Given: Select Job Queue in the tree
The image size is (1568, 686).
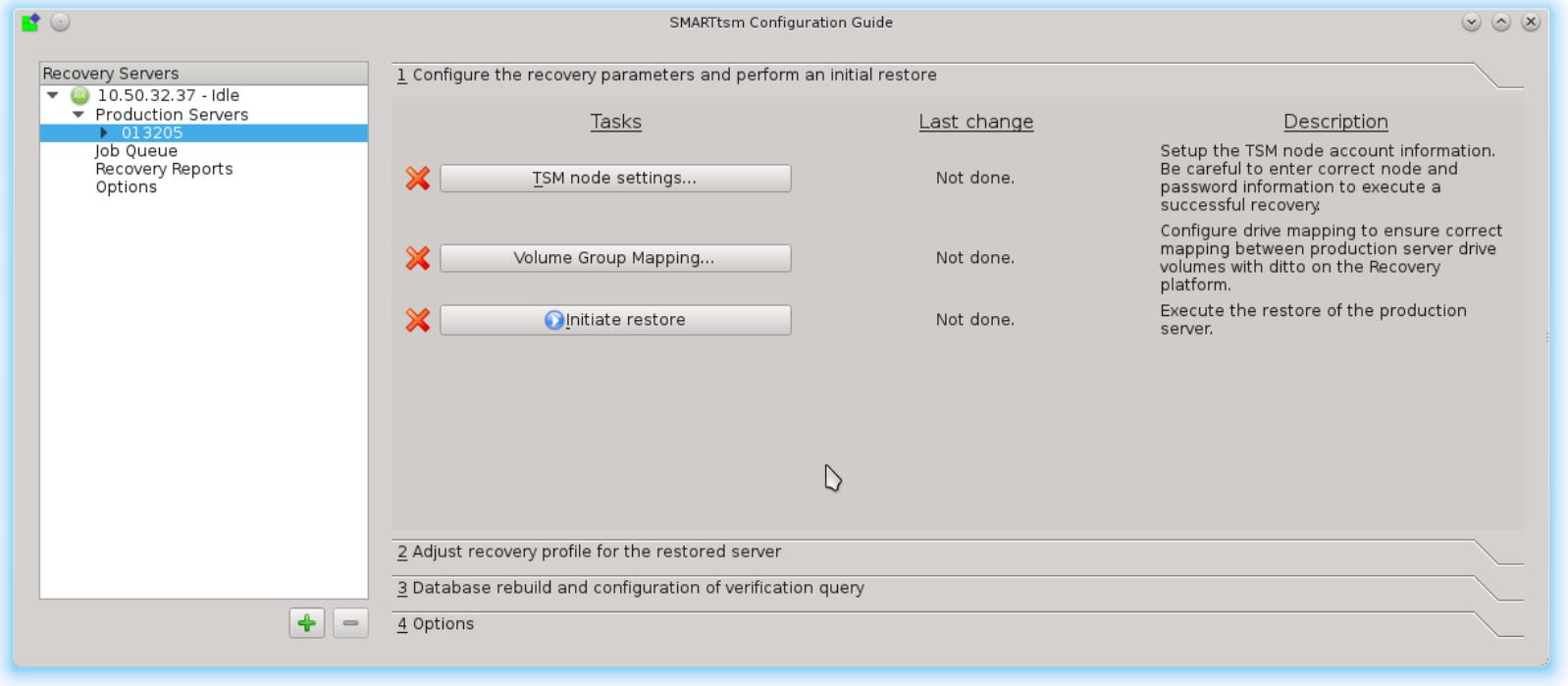Looking at the screenshot, I should click(x=136, y=151).
